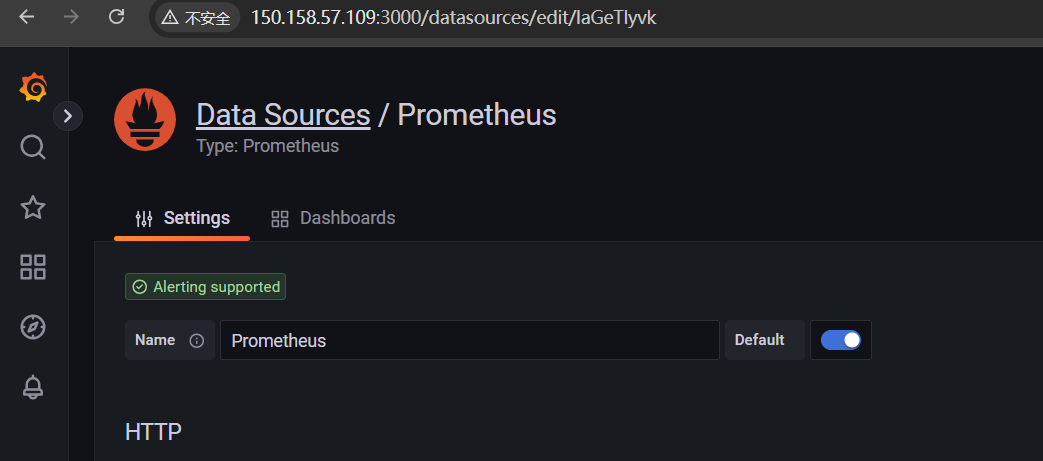The width and height of the screenshot is (1043, 461).
Task: Click the Alerting supported badge
Action: (206, 287)
